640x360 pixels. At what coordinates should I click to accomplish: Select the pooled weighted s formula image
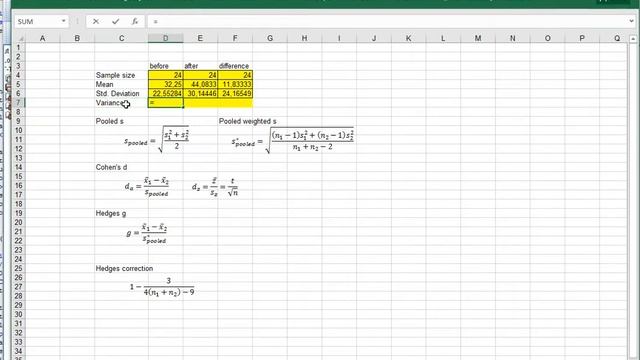[293, 140]
